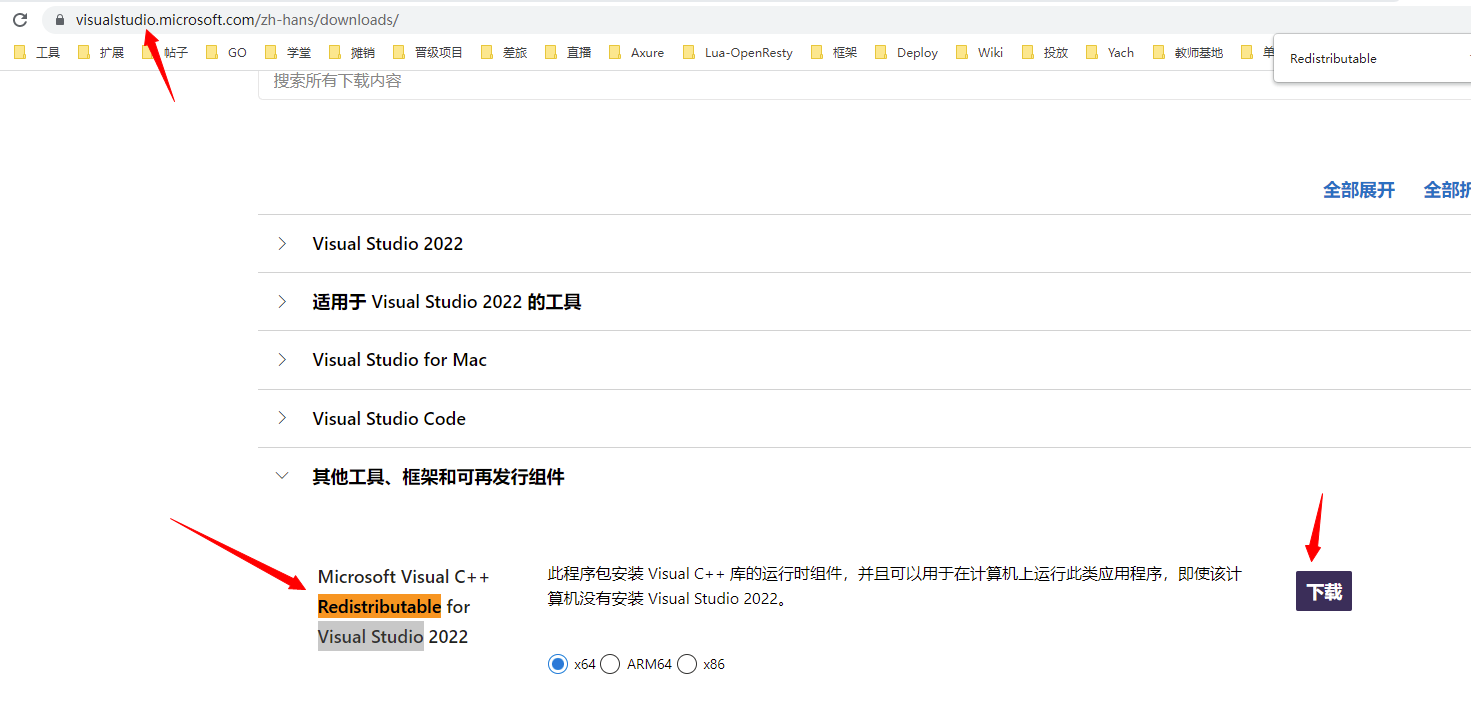Open the 直播 bookmark folder
Viewport: 1471px width, 711px height.
click(568, 52)
